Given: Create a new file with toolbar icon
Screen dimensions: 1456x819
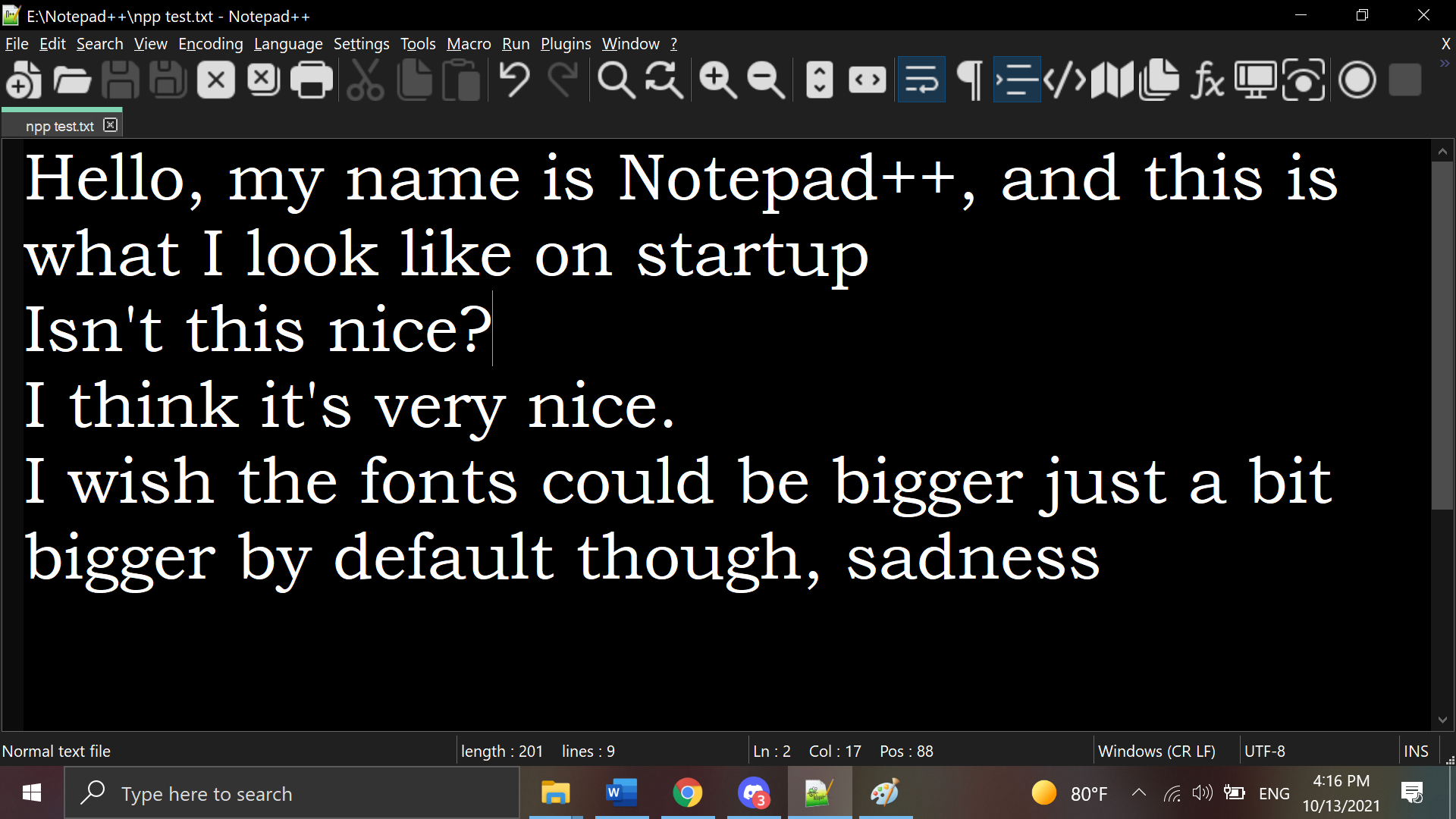Looking at the screenshot, I should pyautogui.click(x=24, y=80).
